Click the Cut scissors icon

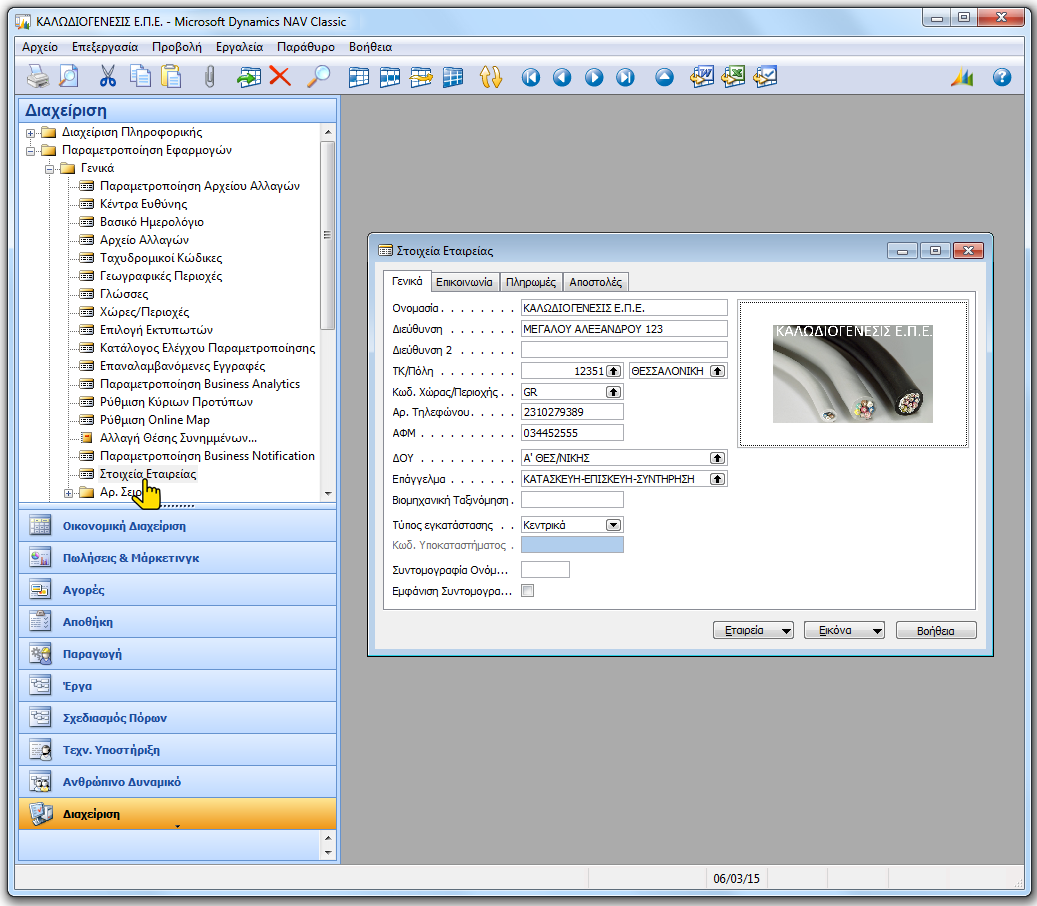click(x=108, y=77)
